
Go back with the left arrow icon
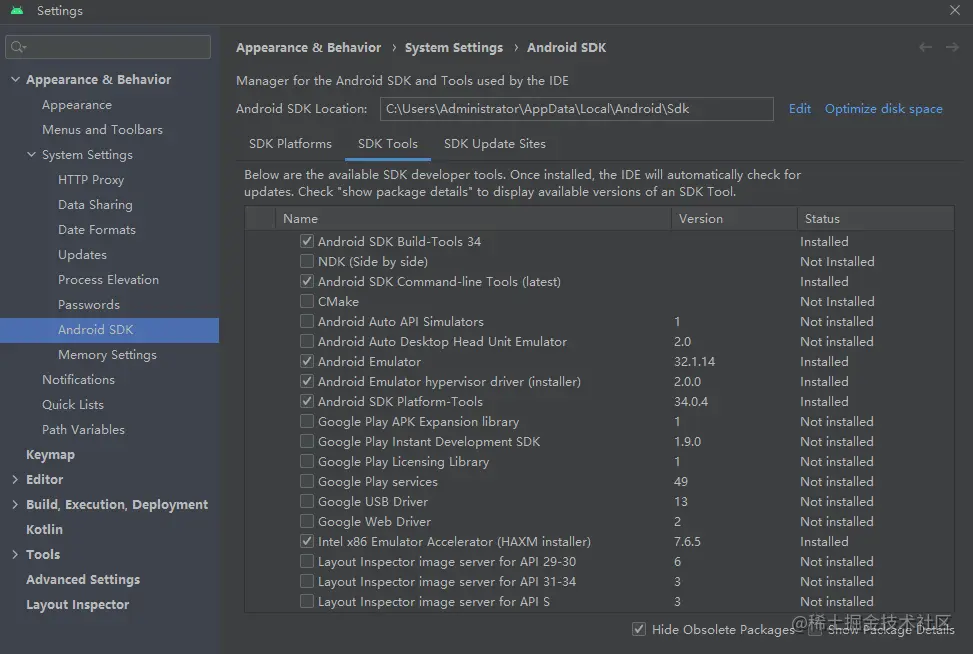tap(925, 47)
